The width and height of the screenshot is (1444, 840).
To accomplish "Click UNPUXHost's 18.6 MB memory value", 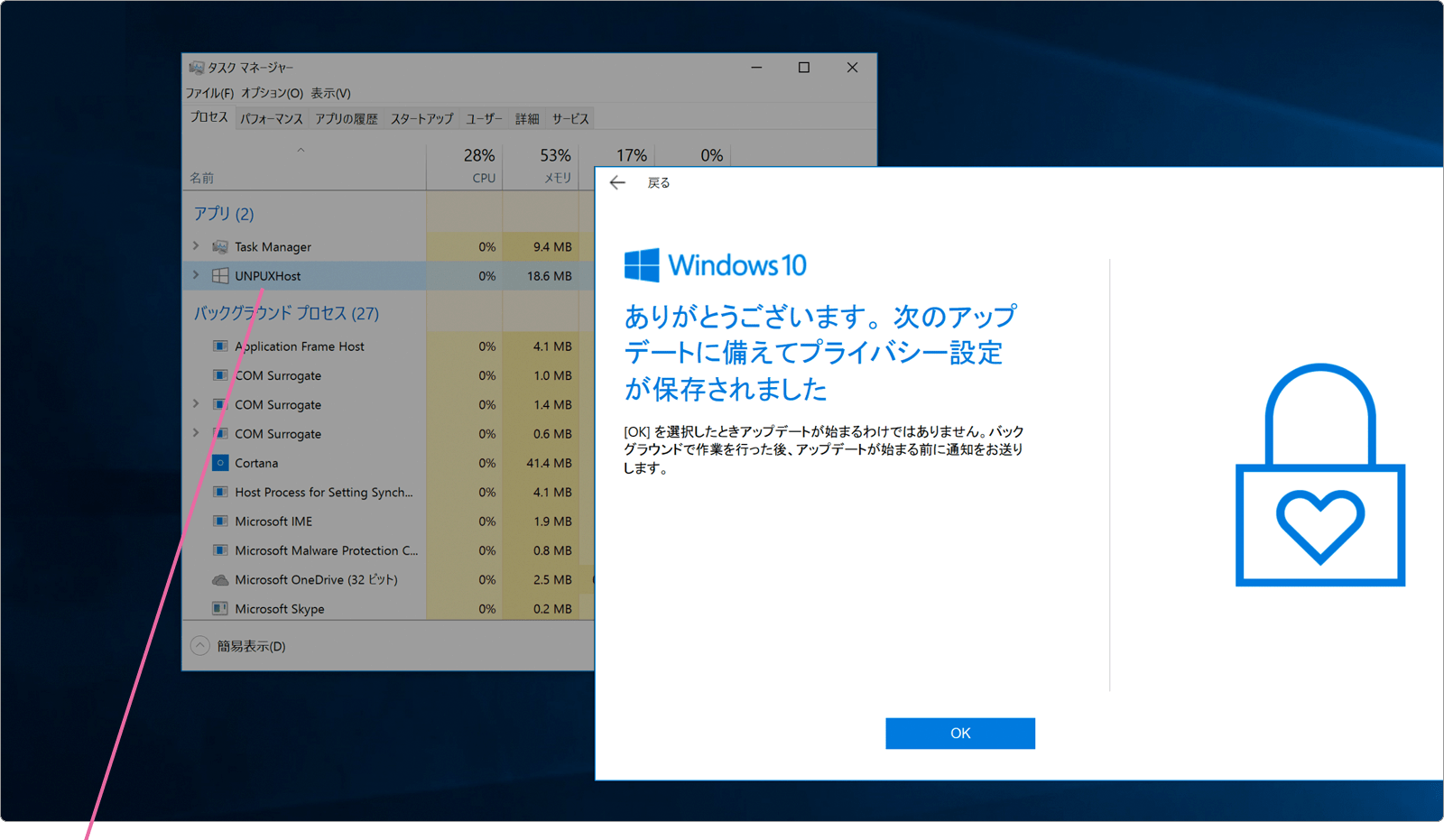I will [x=550, y=276].
